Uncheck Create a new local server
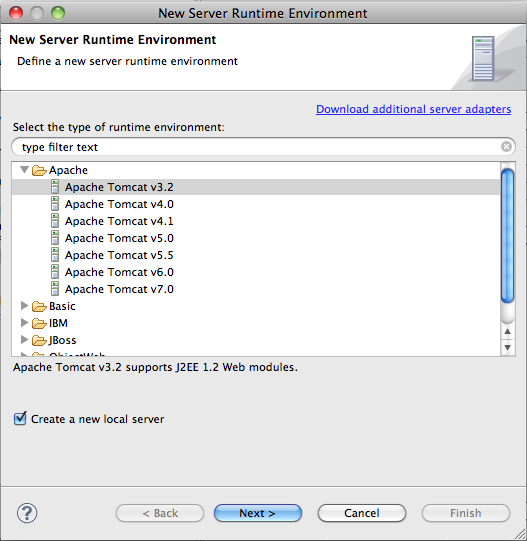This screenshot has height=541, width=527. point(20,419)
